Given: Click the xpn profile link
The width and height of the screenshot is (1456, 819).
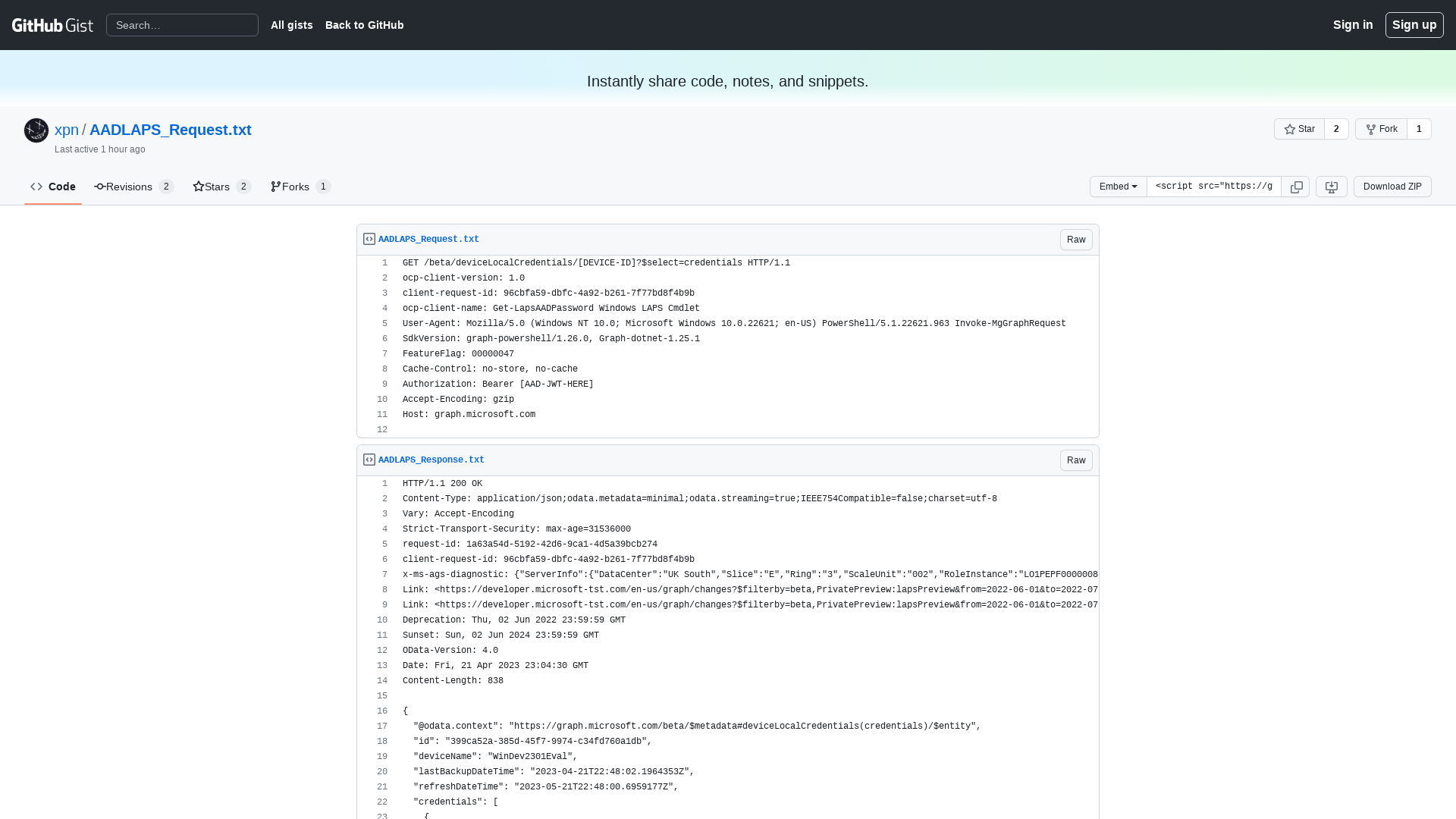Looking at the screenshot, I should coord(66,129).
